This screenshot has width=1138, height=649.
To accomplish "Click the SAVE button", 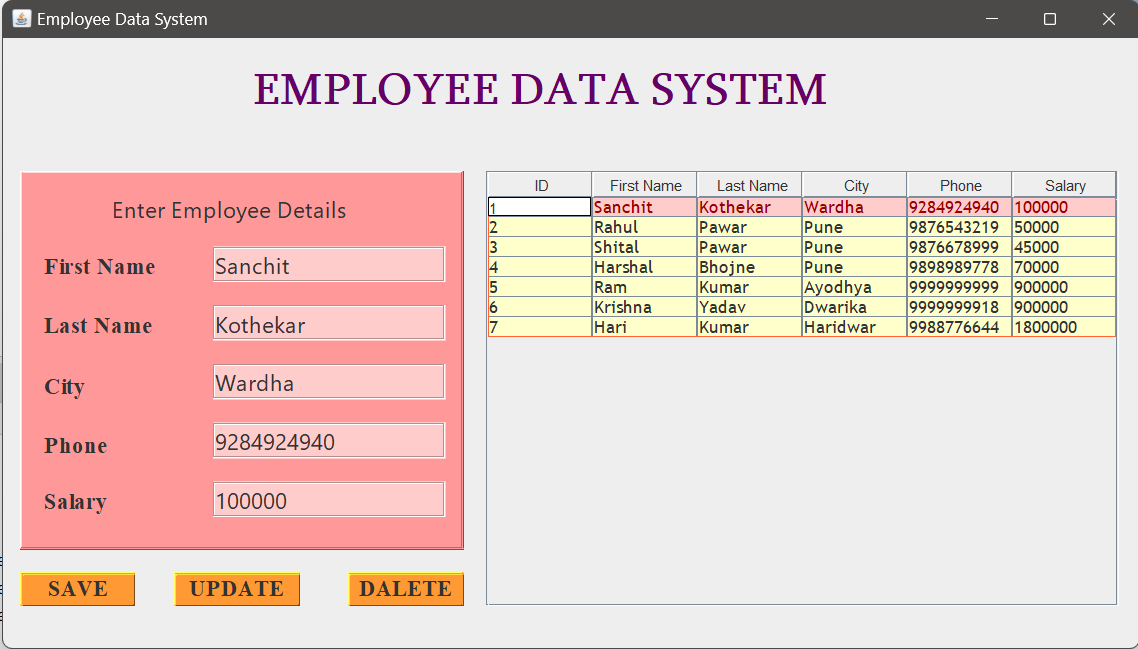I will pos(78,589).
